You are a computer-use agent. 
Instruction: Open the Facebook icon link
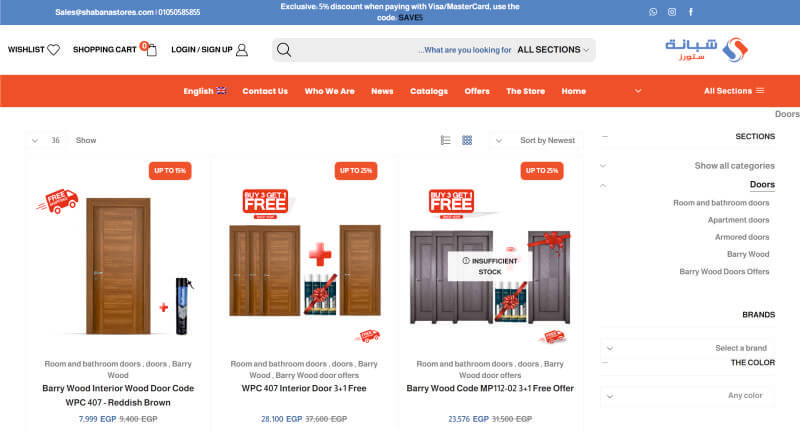click(691, 12)
